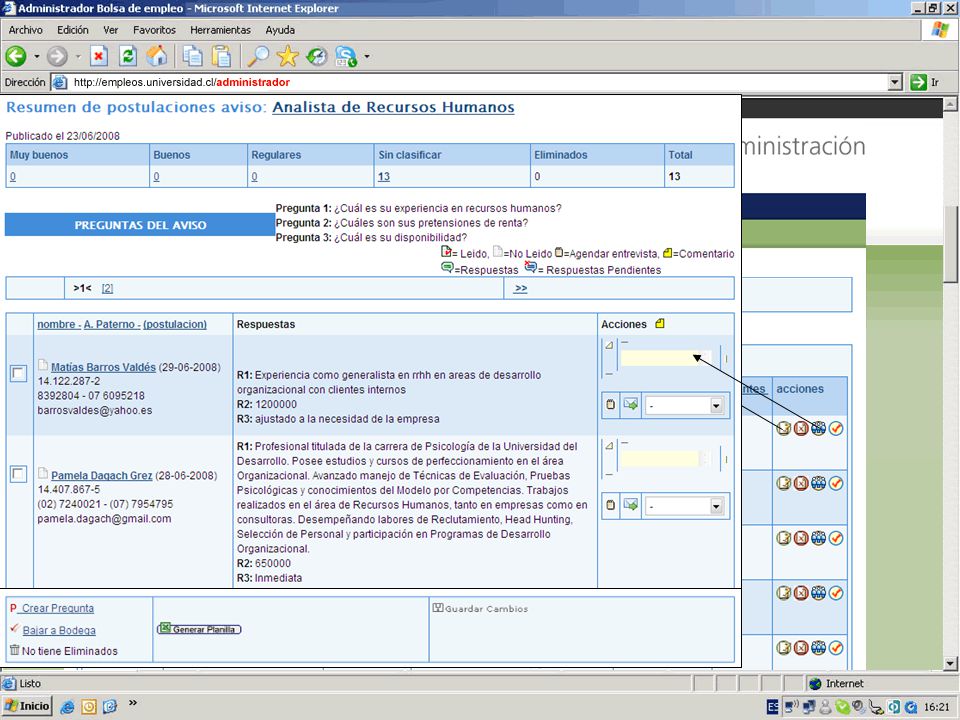
Task: Click the Inicio start button
Action: pyautogui.click(x=27, y=706)
